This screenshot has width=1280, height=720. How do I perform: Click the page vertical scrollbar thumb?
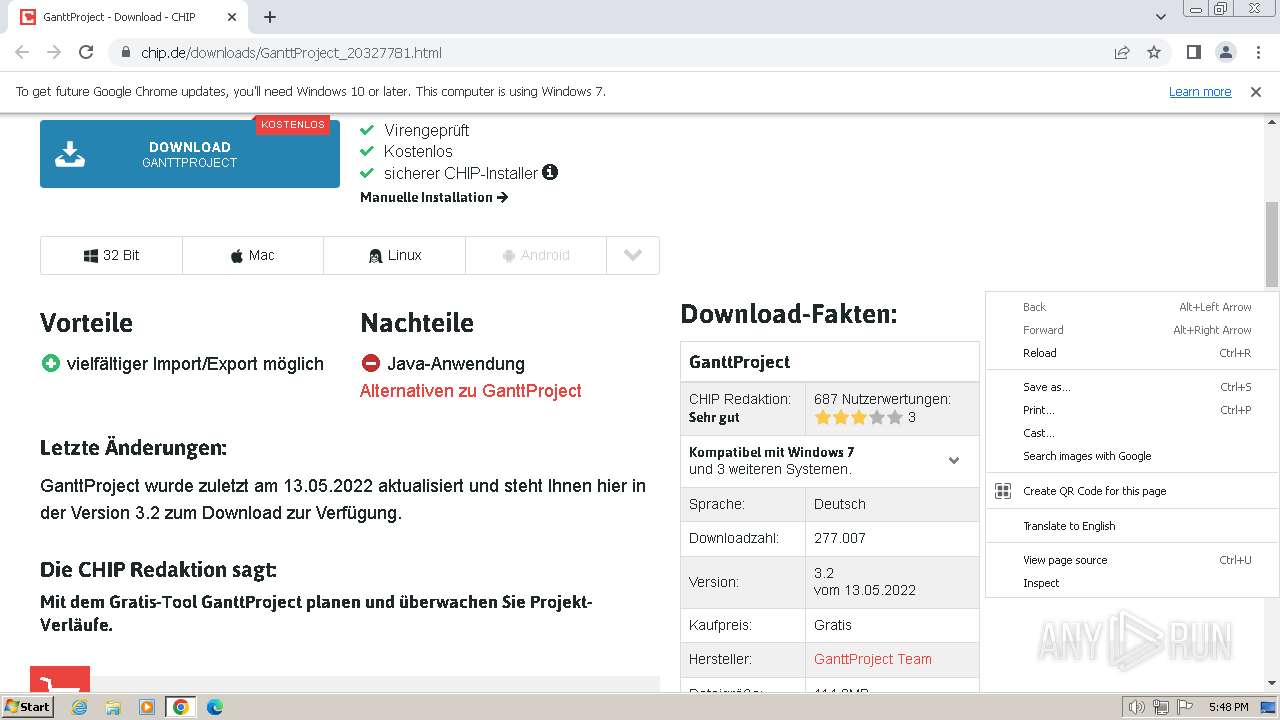[x=1272, y=243]
